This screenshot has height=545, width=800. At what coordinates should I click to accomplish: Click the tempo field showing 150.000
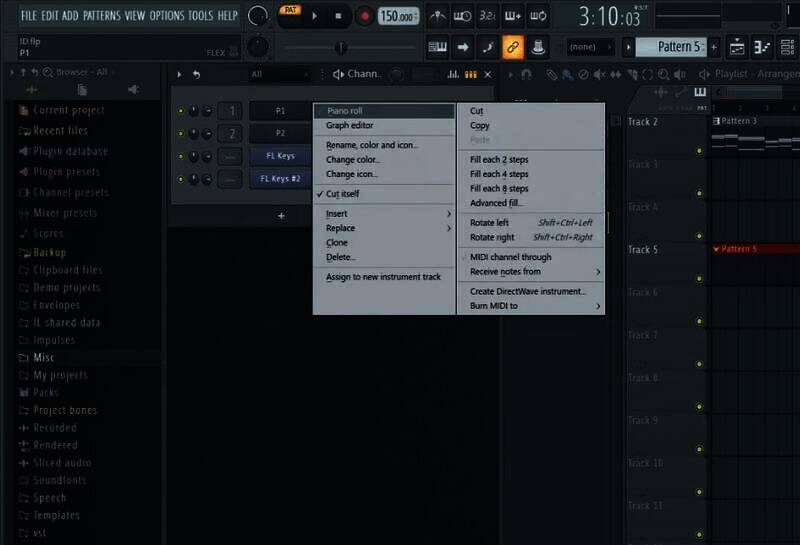(x=398, y=16)
